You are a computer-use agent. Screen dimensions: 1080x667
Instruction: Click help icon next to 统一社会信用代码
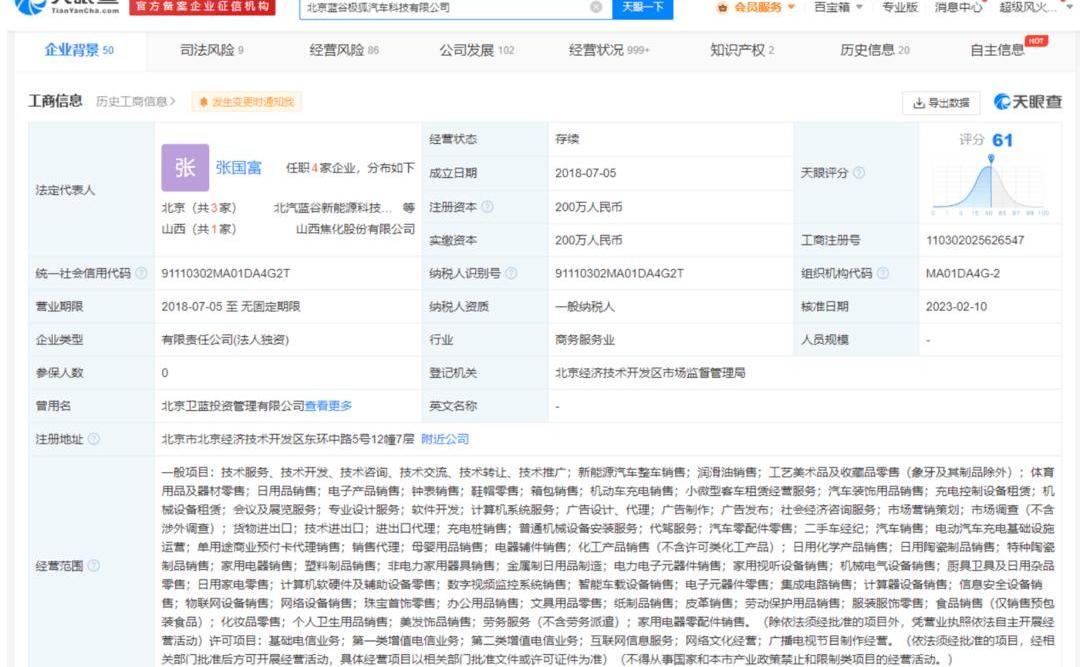tap(141, 273)
